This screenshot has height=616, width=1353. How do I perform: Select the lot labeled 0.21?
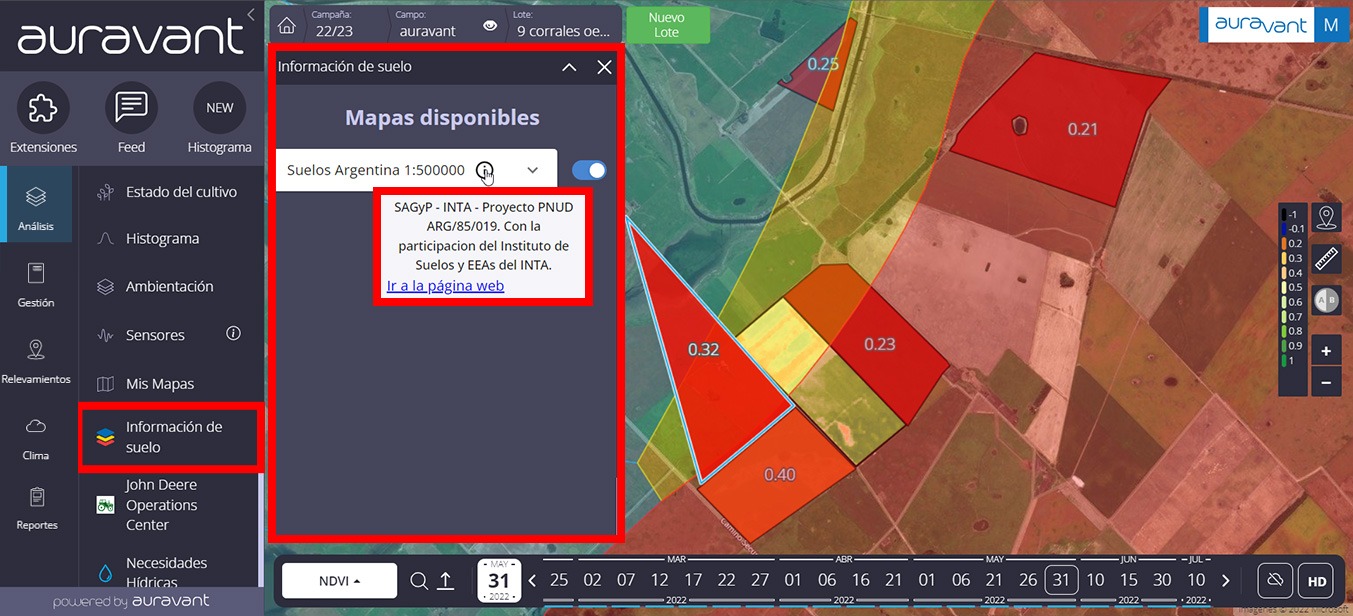[1083, 129]
